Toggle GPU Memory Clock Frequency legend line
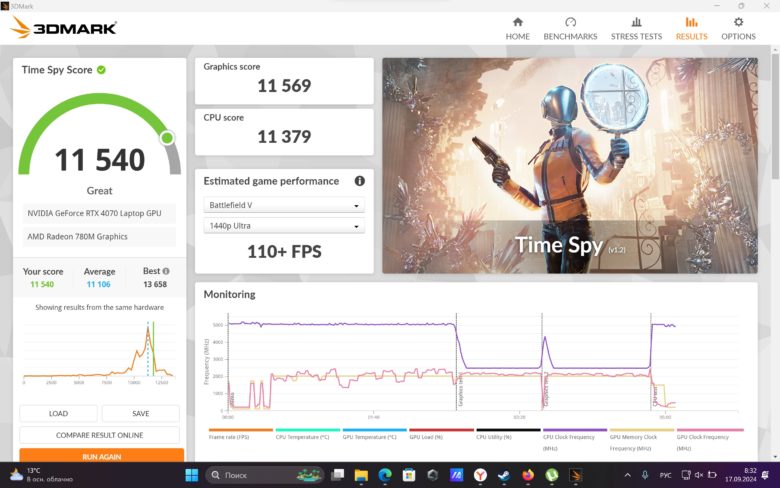780x488 pixels. [641, 439]
